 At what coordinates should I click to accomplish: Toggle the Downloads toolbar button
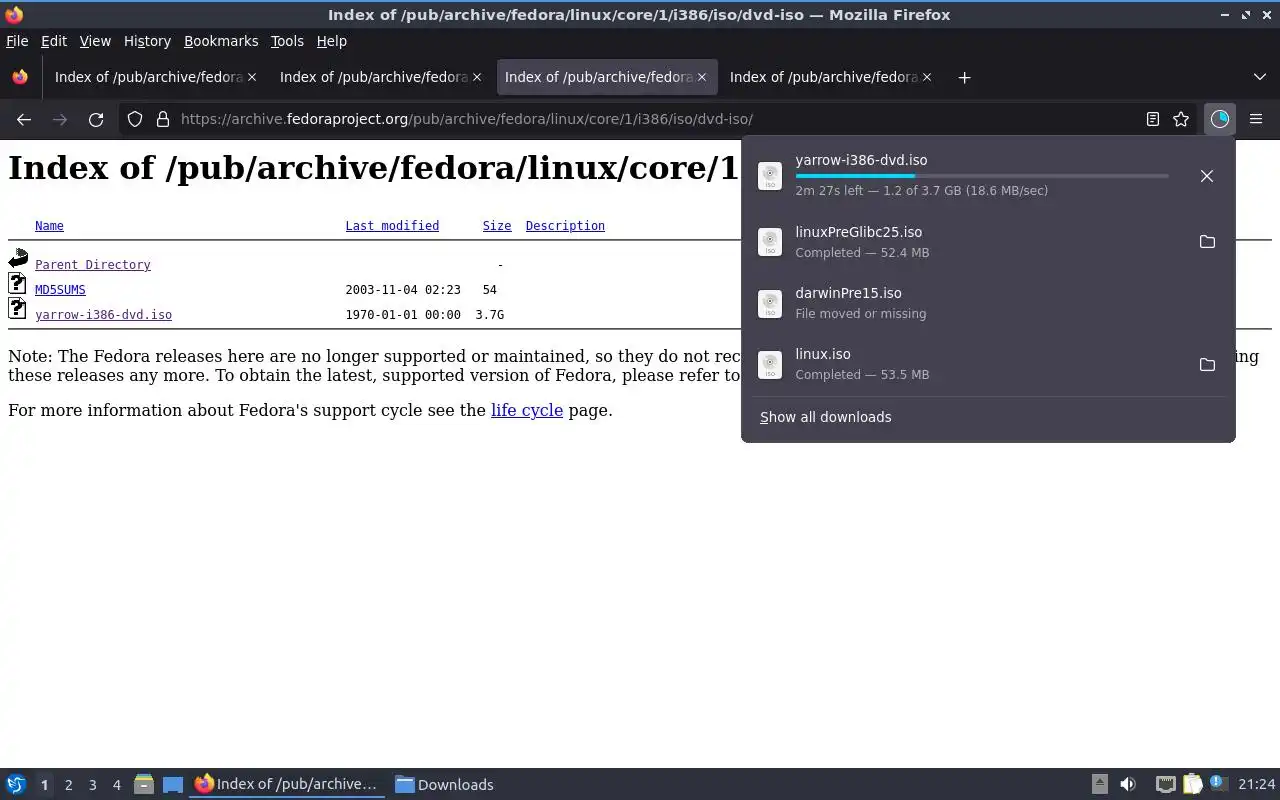coord(1219,119)
